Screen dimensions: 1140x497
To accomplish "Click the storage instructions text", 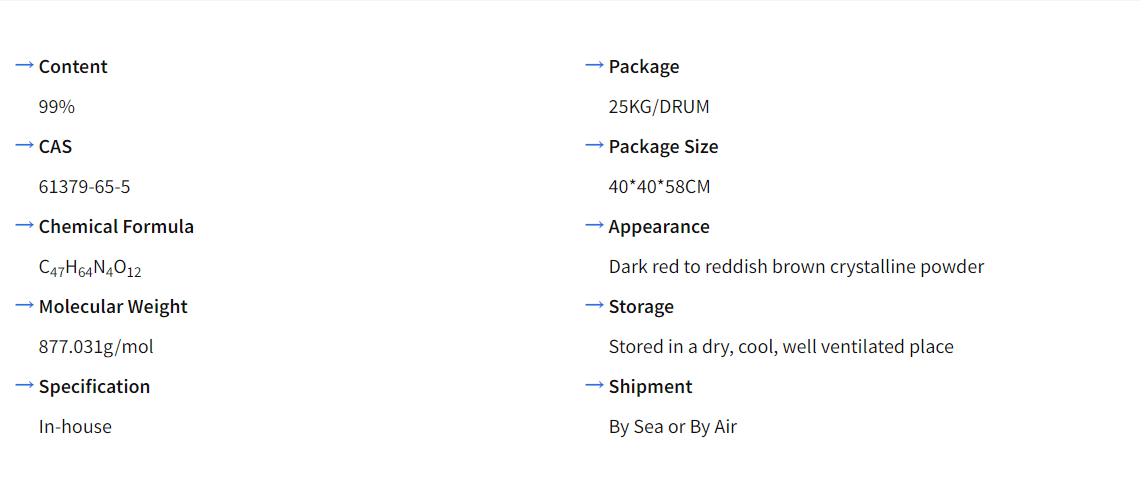I will click(x=781, y=347).
